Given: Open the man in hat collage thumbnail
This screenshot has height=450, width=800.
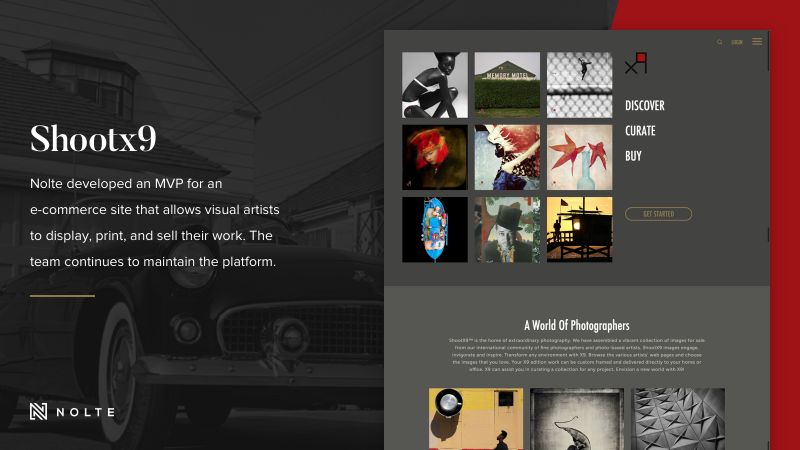Looking at the screenshot, I should (x=507, y=230).
